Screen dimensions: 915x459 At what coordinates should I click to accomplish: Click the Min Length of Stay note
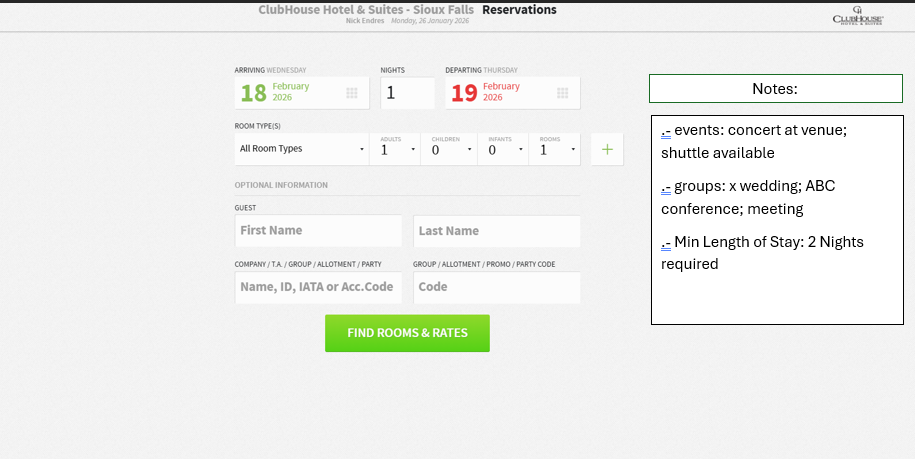point(762,253)
